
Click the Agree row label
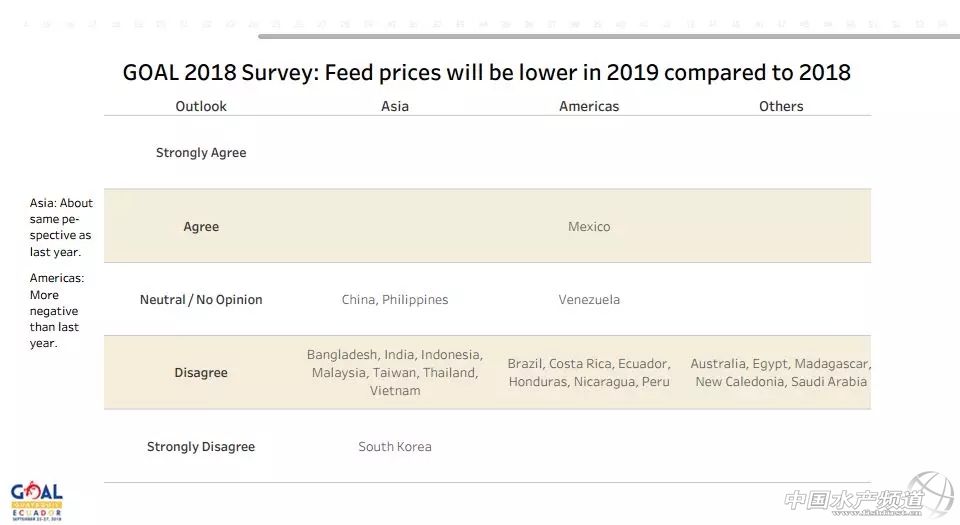click(201, 227)
